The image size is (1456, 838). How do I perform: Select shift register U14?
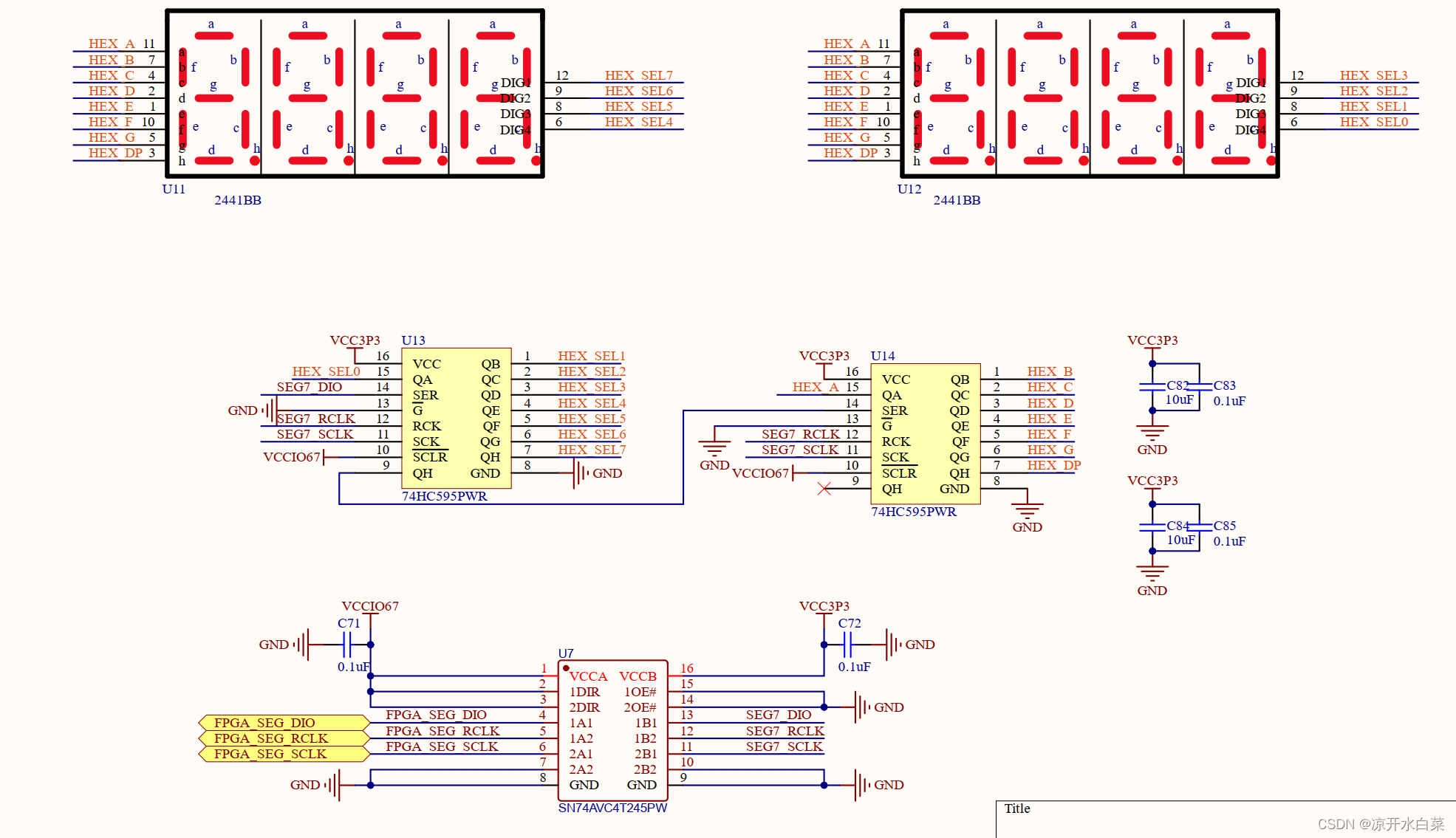(x=925, y=432)
